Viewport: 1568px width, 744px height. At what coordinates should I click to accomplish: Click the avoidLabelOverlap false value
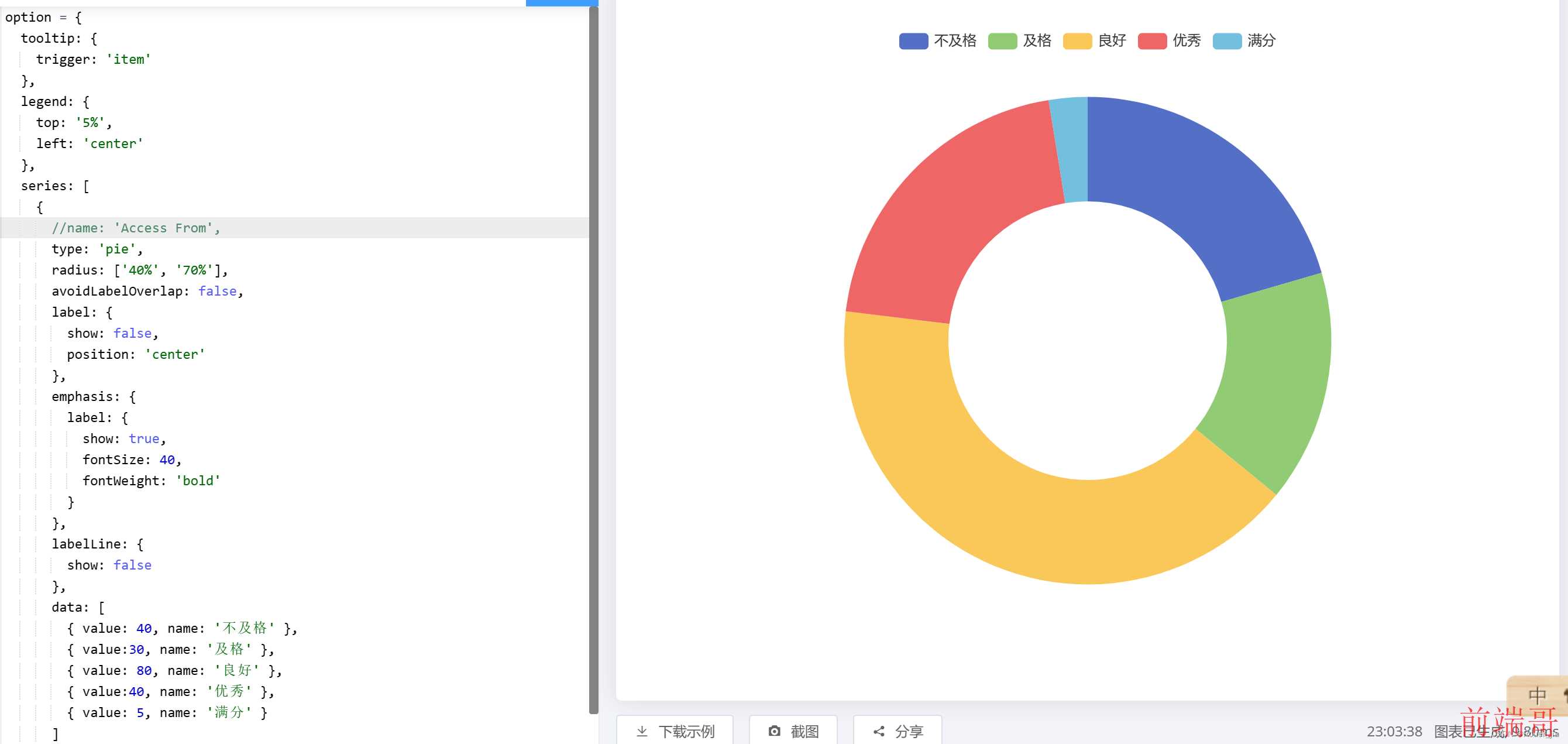217,291
